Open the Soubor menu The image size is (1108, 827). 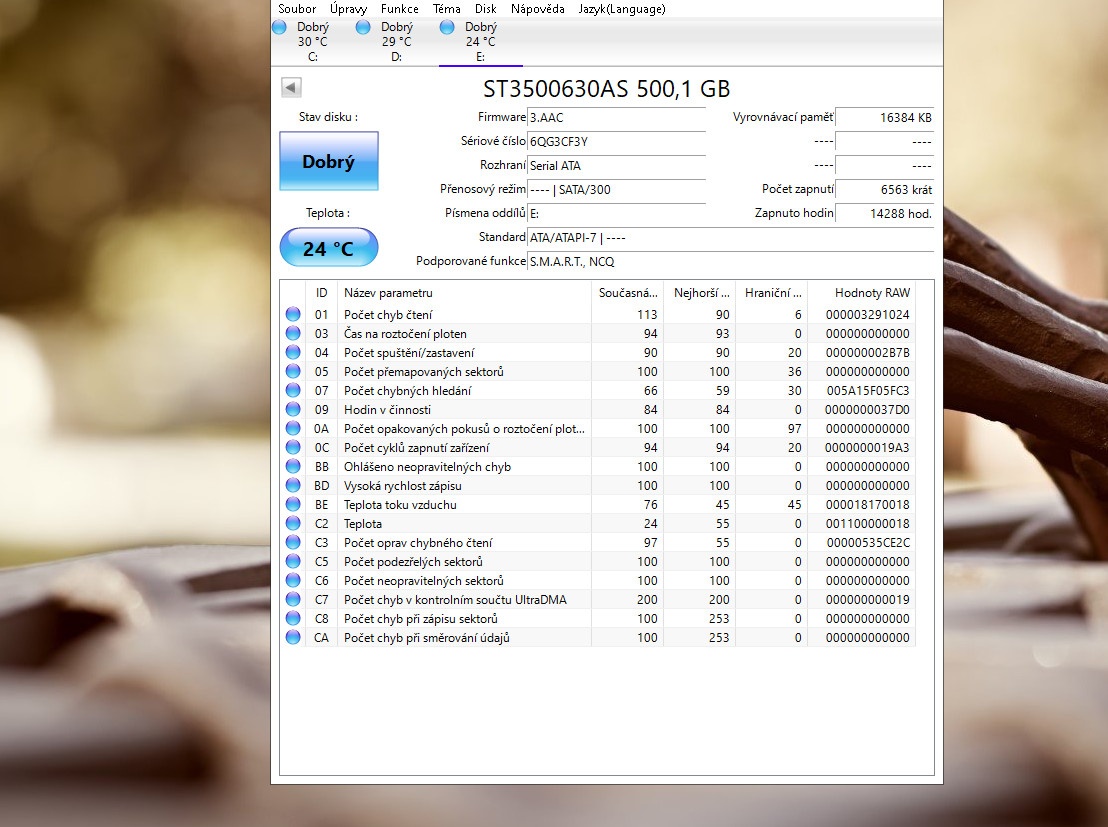click(297, 8)
